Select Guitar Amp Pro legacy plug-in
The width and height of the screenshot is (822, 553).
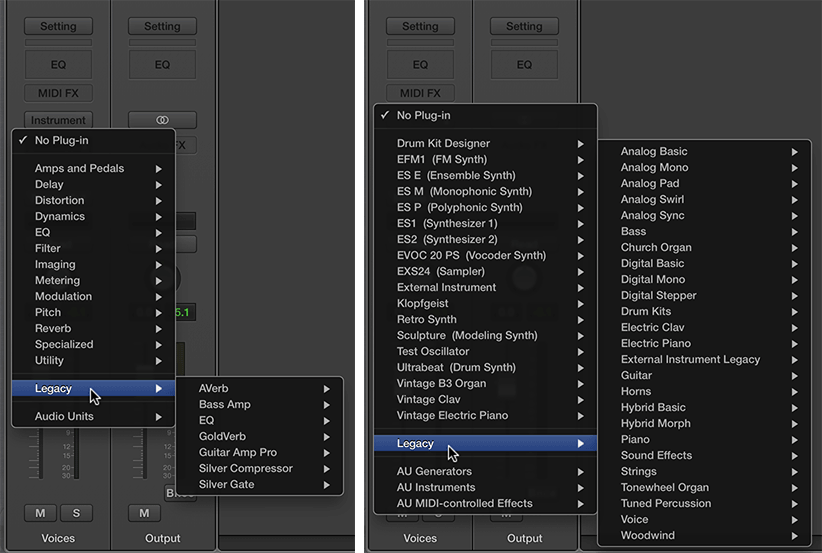pyautogui.click(x=260, y=452)
